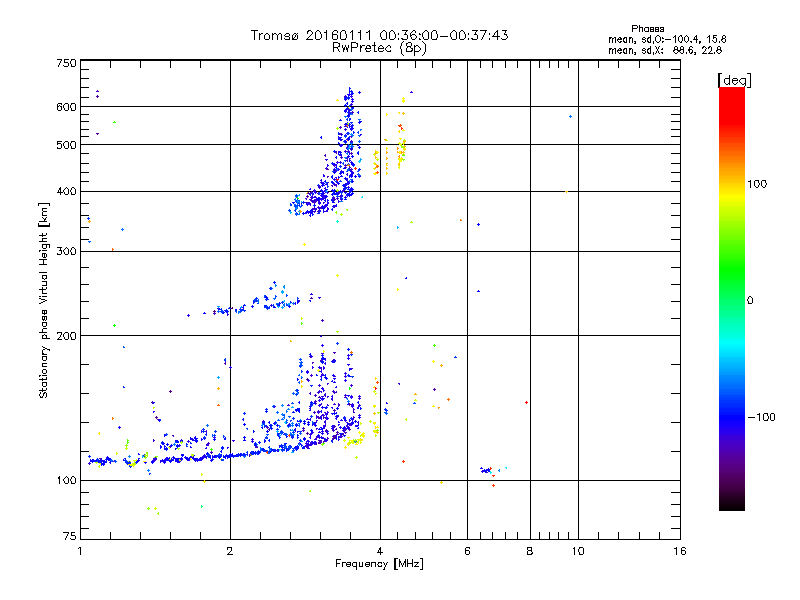Viewport: 800px width, 600px height.
Task: Click the "500" height tick label
Action: point(66,145)
